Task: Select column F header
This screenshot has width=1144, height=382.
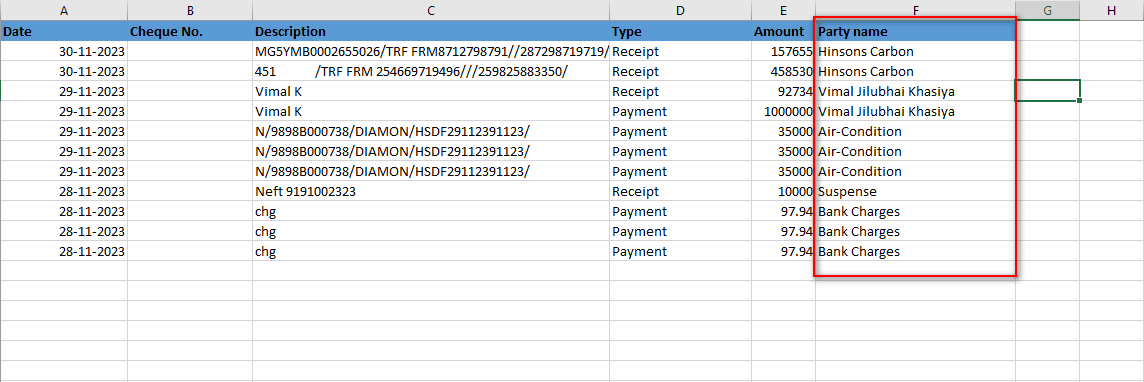Action: pos(915,10)
